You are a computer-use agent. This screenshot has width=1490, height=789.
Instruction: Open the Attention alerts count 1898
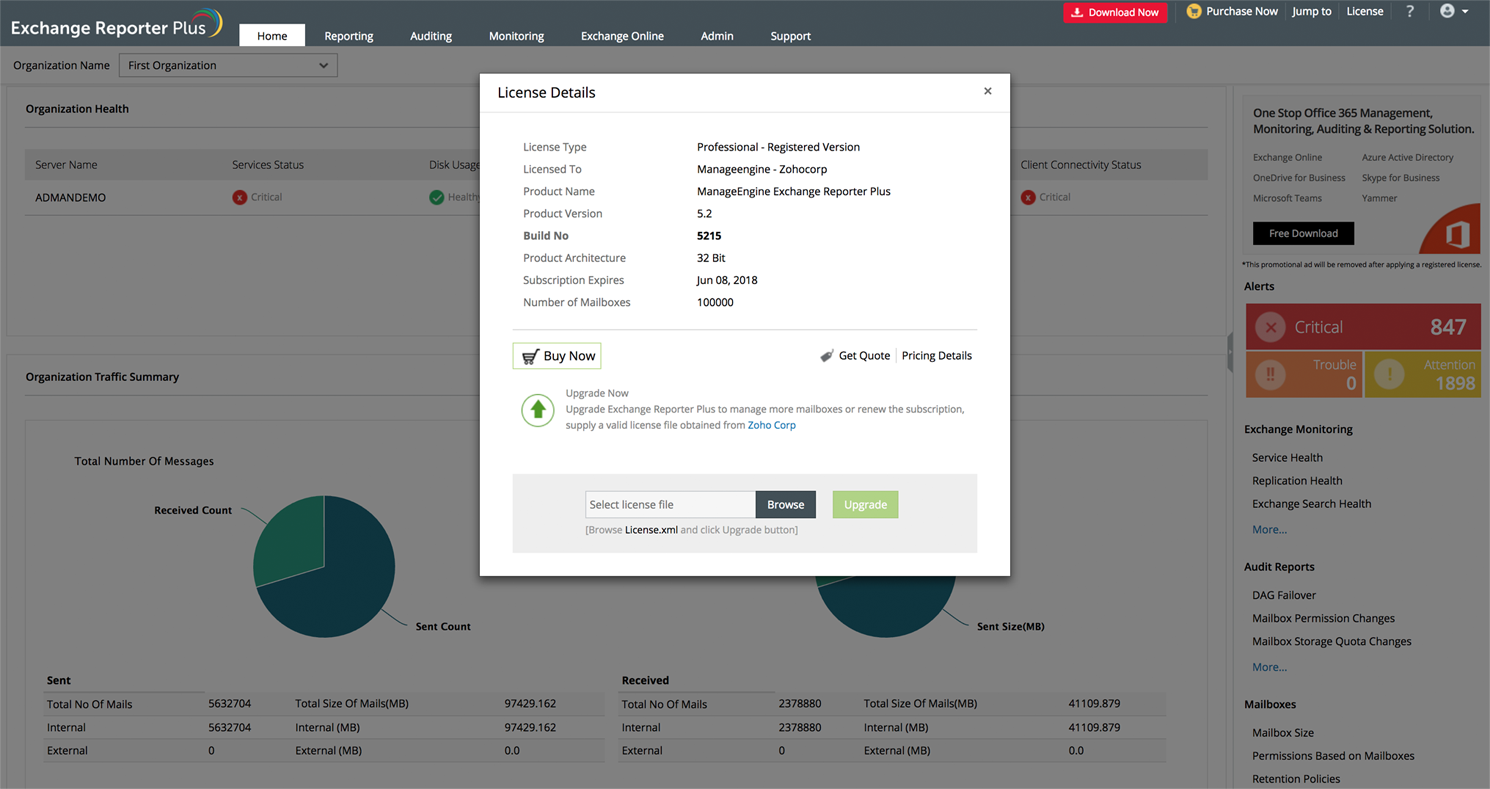[x=1423, y=375]
